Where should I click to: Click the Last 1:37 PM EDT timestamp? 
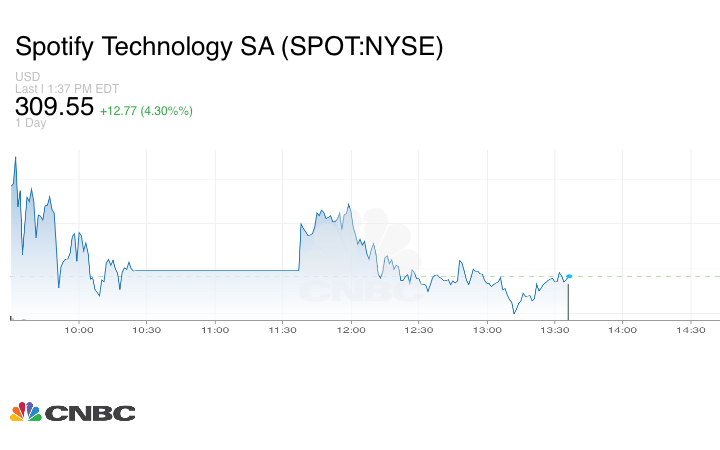point(68,89)
